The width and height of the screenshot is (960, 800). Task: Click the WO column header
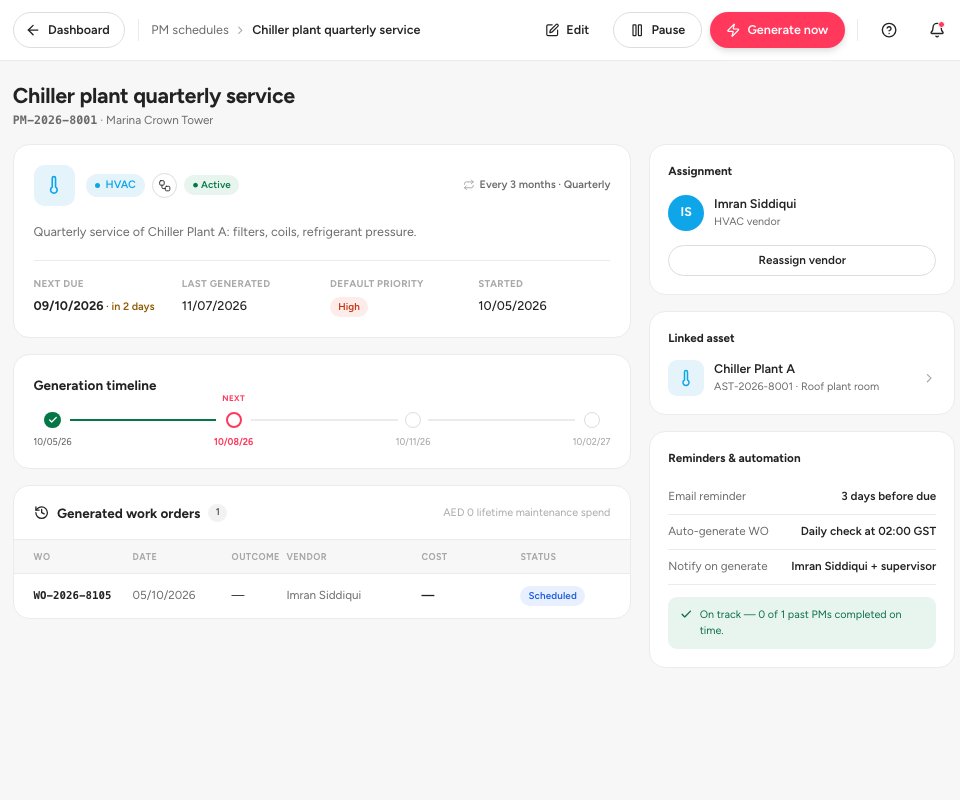[x=42, y=556]
